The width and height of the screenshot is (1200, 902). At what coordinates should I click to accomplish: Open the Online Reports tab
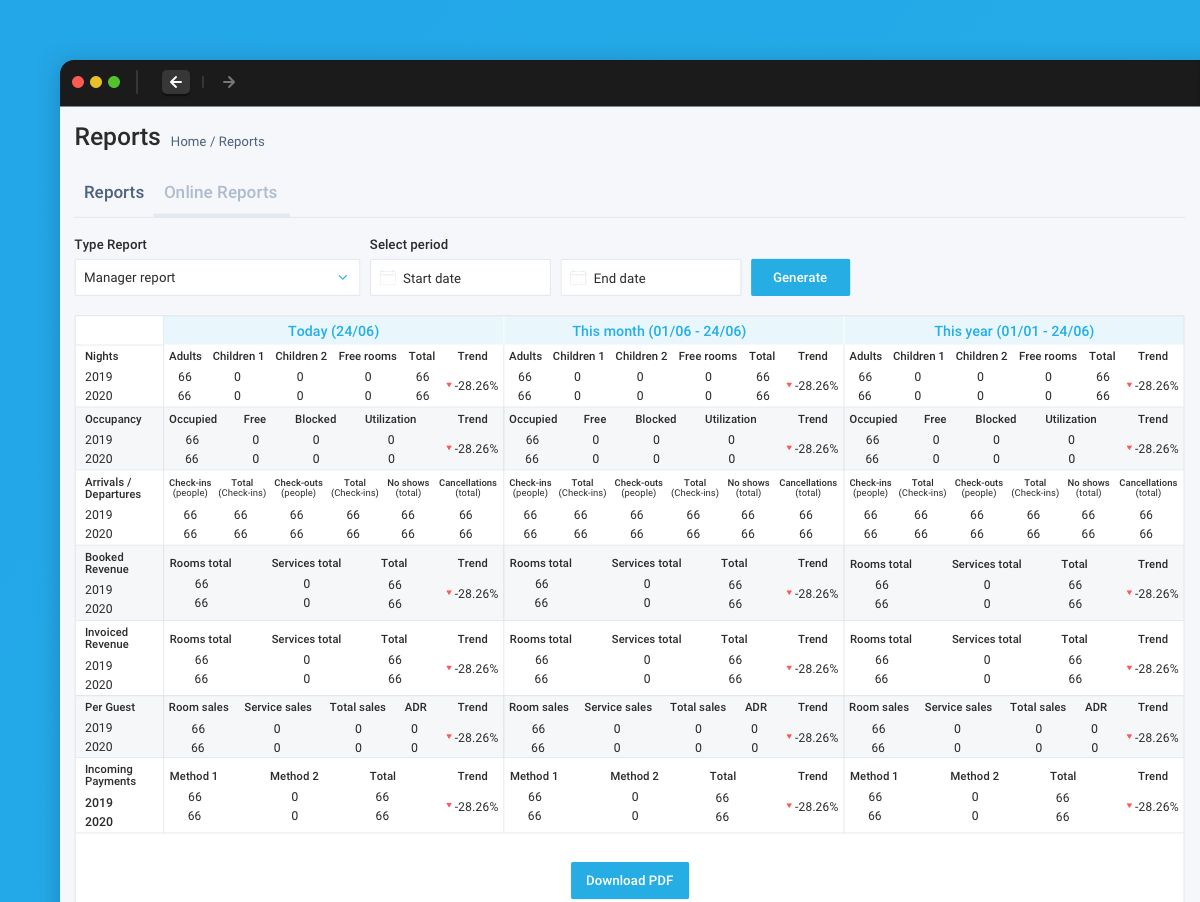tap(220, 193)
